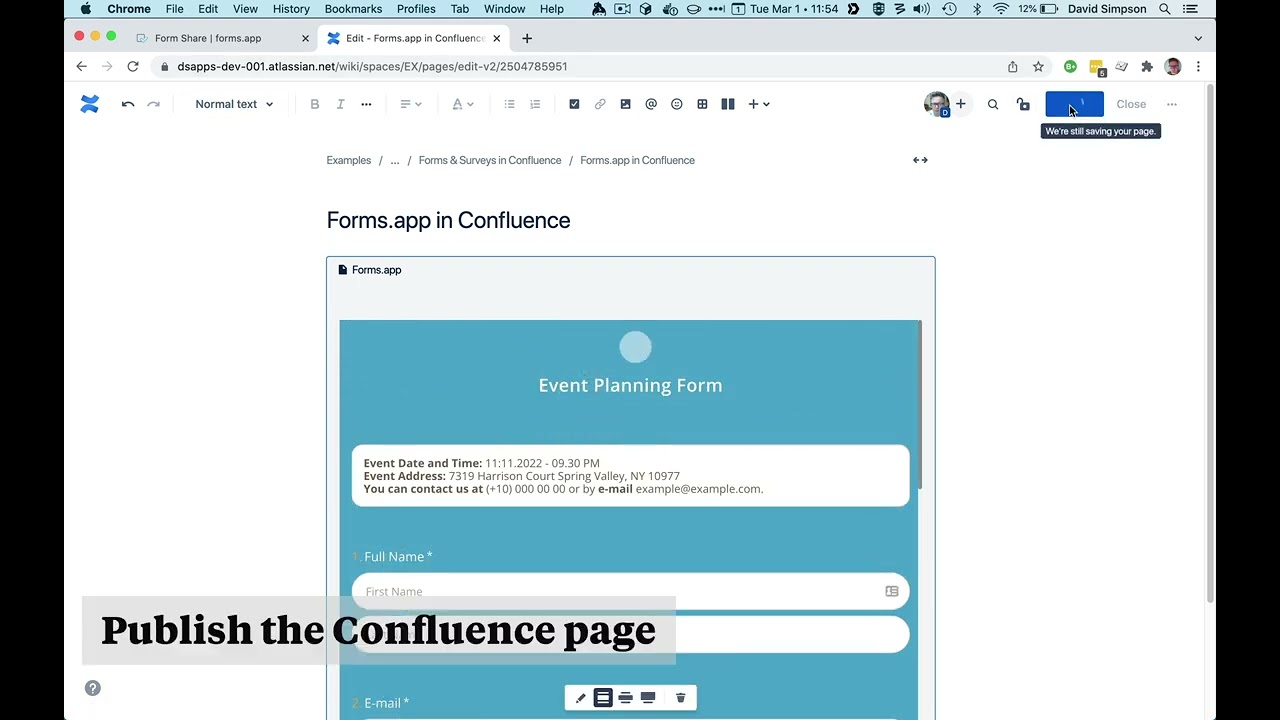Click the Forms.app macro header label
The height and width of the screenshot is (720, 1280).
click(x=370, y=270)
